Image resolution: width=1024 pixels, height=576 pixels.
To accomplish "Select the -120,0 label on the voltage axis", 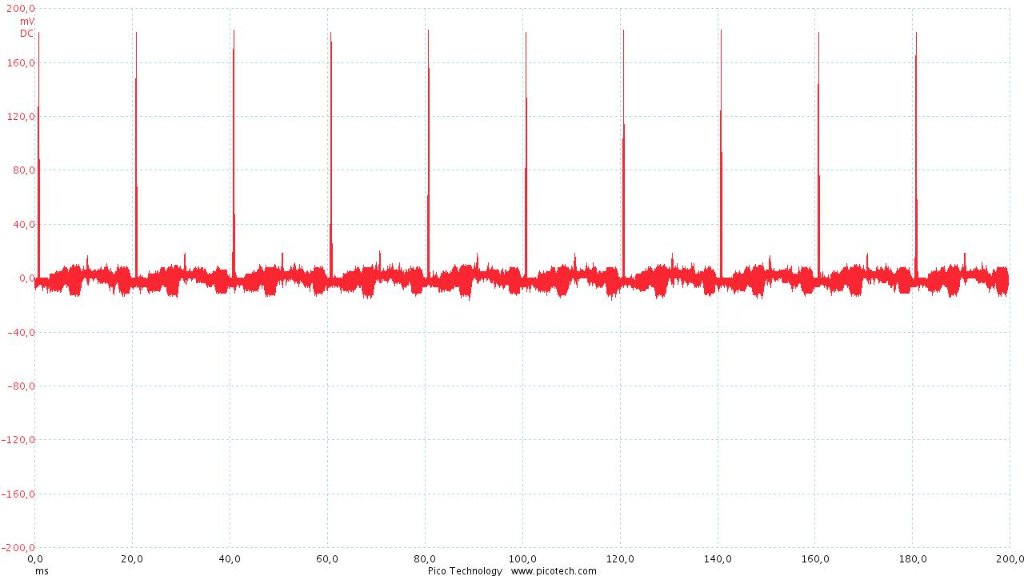I will 19,441.
